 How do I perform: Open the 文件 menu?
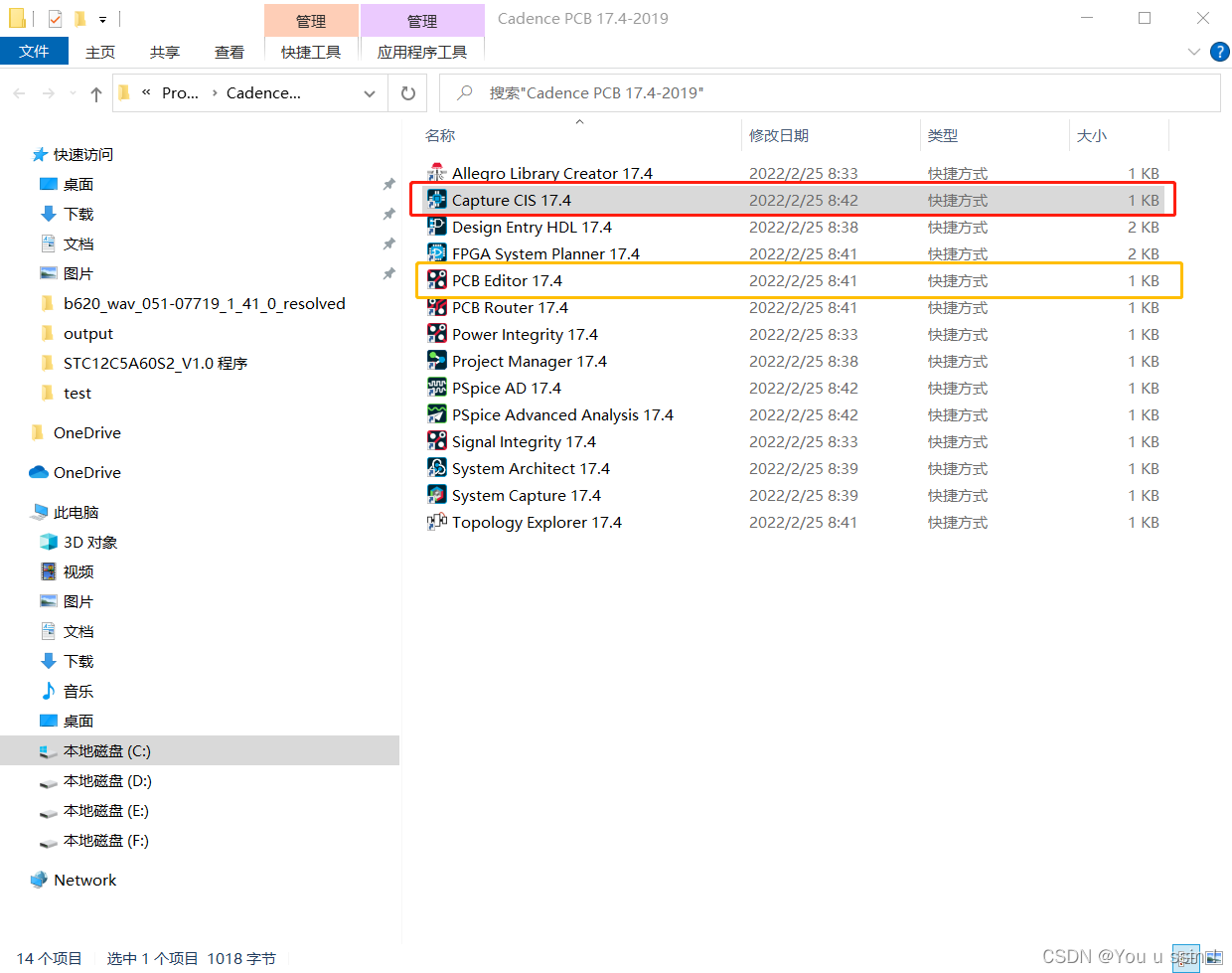click(34, 52)
